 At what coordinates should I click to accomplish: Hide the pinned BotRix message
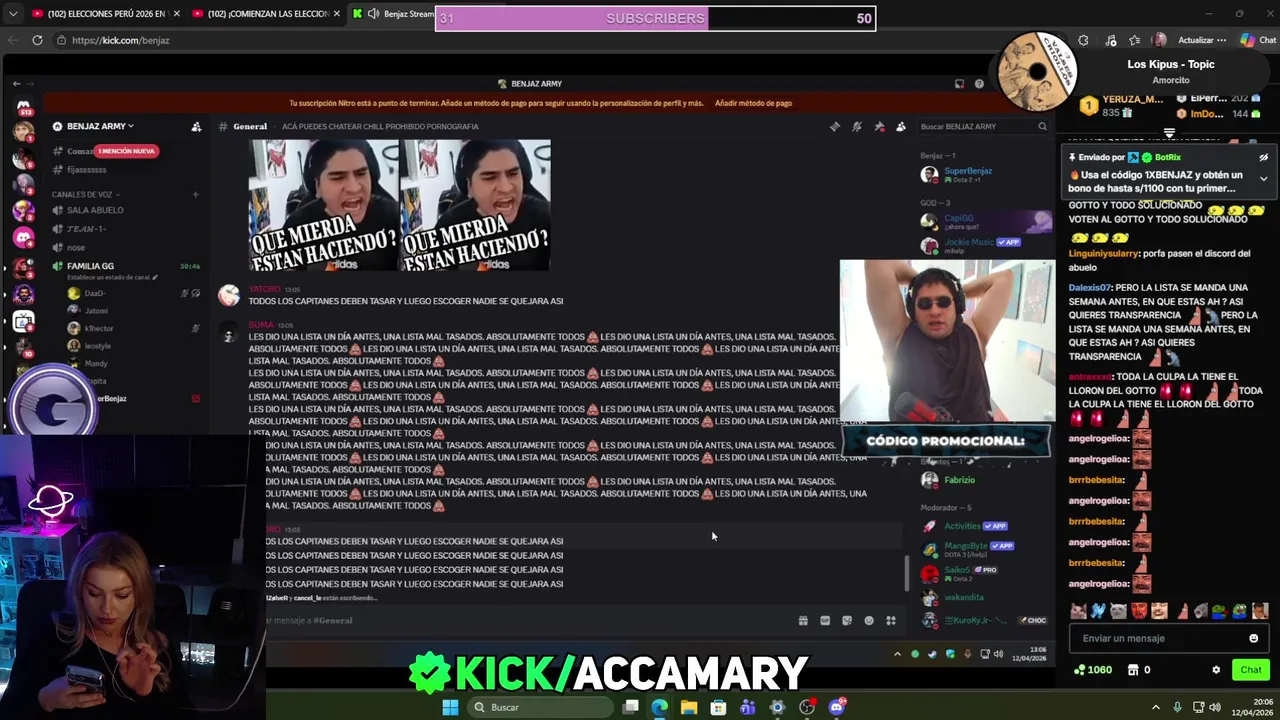[1263, 157]
